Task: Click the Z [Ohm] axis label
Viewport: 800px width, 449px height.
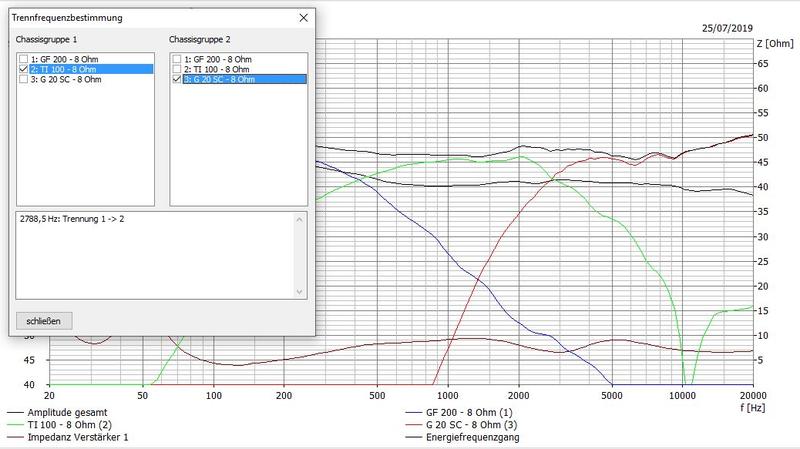Action: click(x=775, y=43)
